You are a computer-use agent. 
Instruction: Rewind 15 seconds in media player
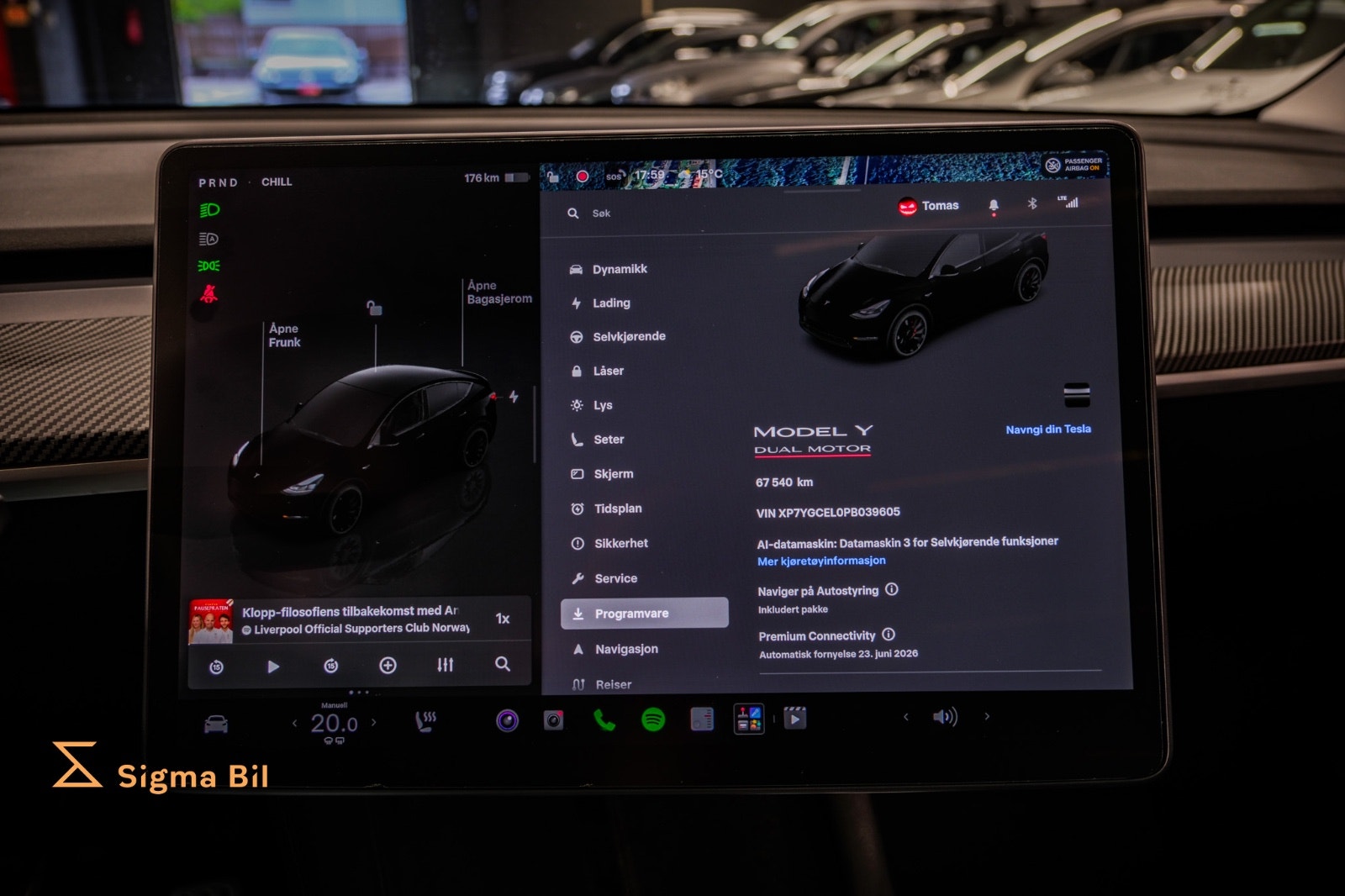tap(216, 667)
